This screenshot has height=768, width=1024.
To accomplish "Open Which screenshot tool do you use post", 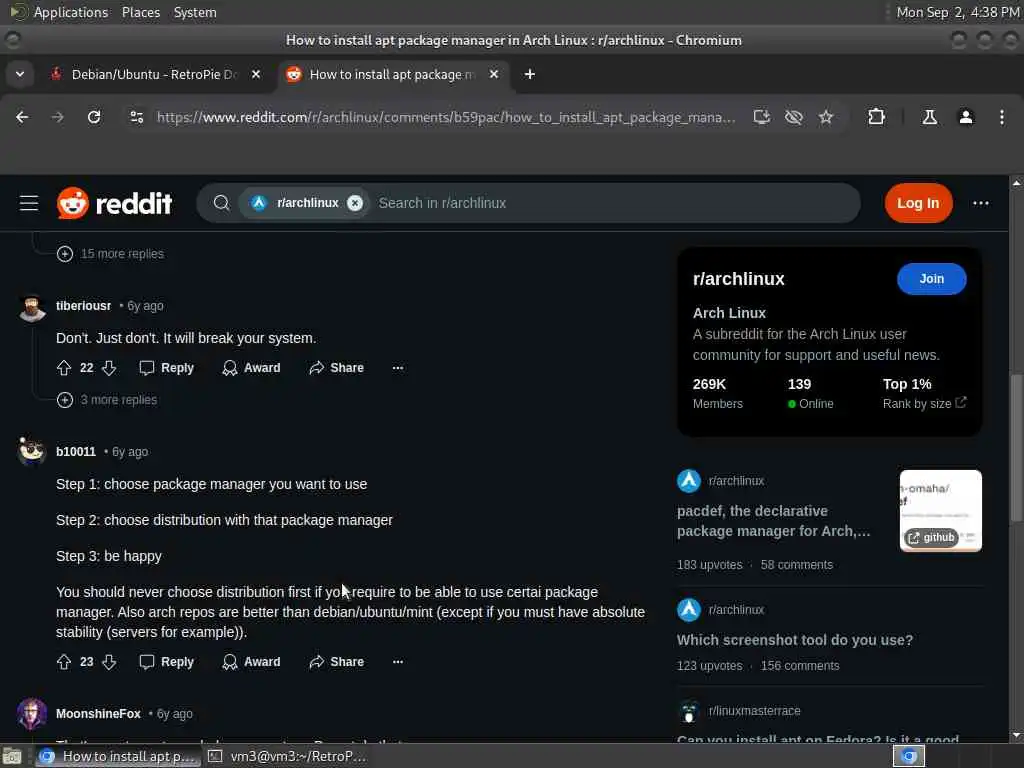I will pos(795,640).
